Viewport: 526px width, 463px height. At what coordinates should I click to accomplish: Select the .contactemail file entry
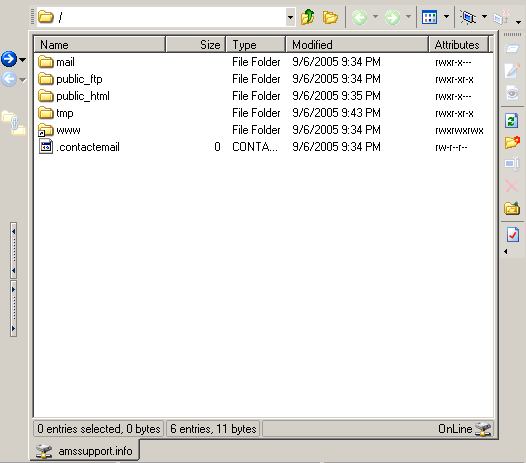79,147
